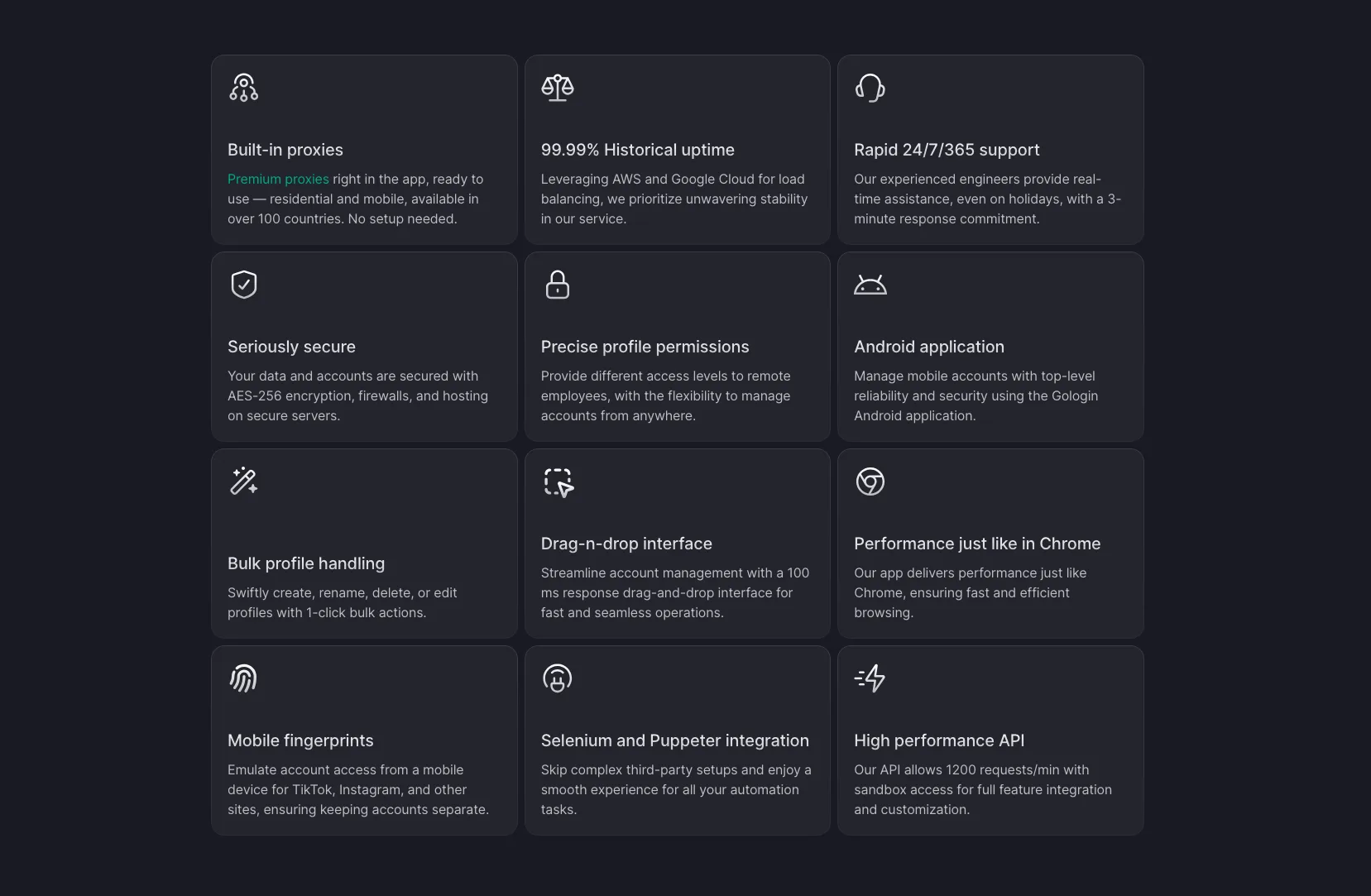Select the Seriously secure heading
This screenshot has width=1371, height=896.
pyautogui.click(x=291, y=347)
